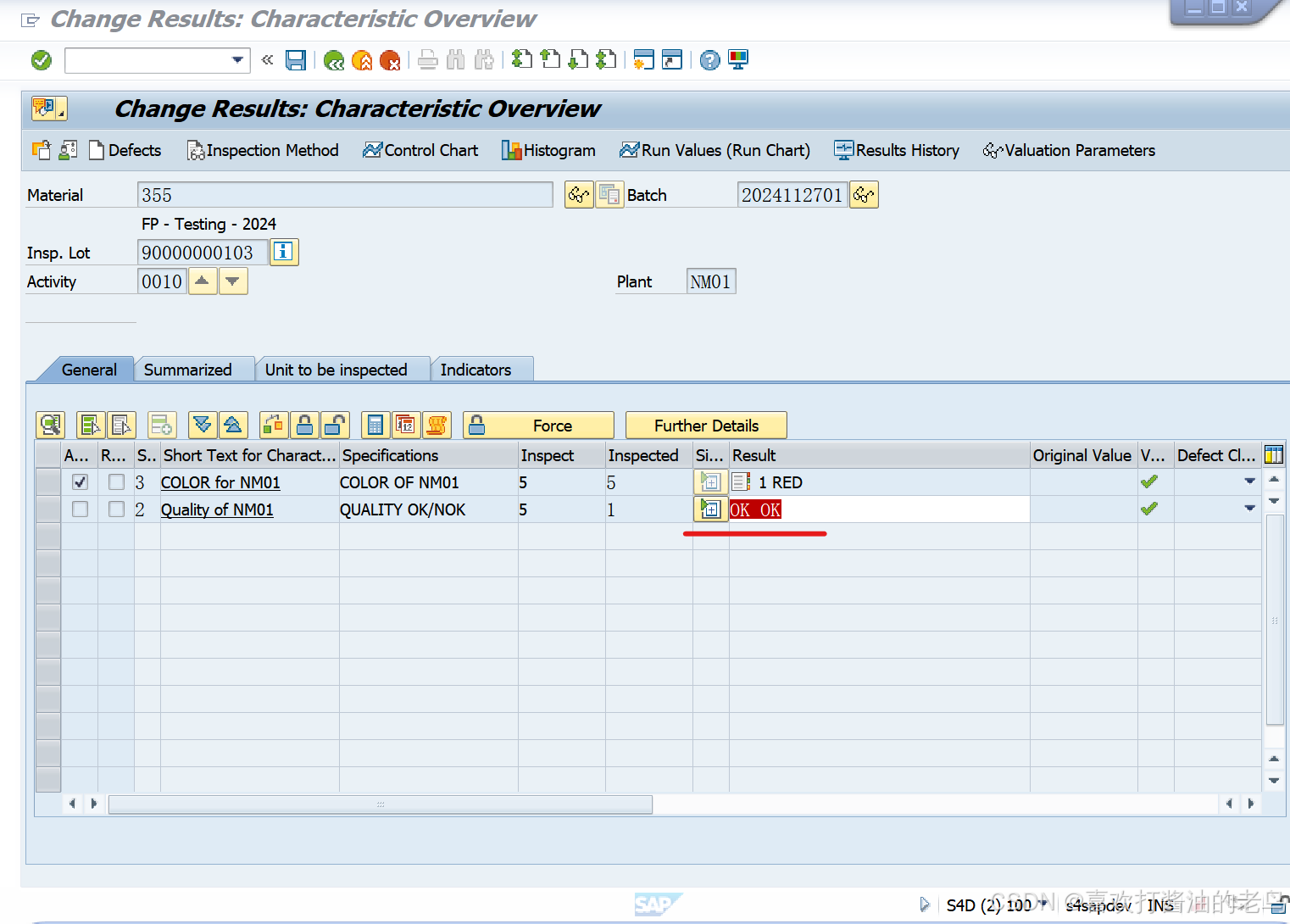Screen dimensions: 1290x924
Task: Click the Customize Local Layout monitor icon
Action: coord(738,59)
